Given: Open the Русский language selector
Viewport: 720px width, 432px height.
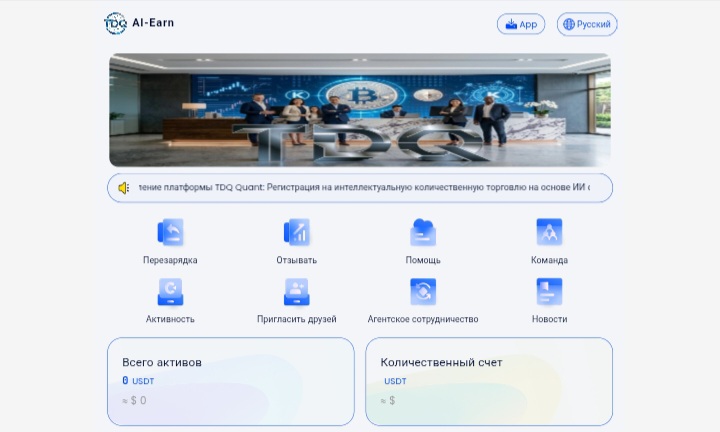Looking at the screenshot, I should tap(587, 24).
